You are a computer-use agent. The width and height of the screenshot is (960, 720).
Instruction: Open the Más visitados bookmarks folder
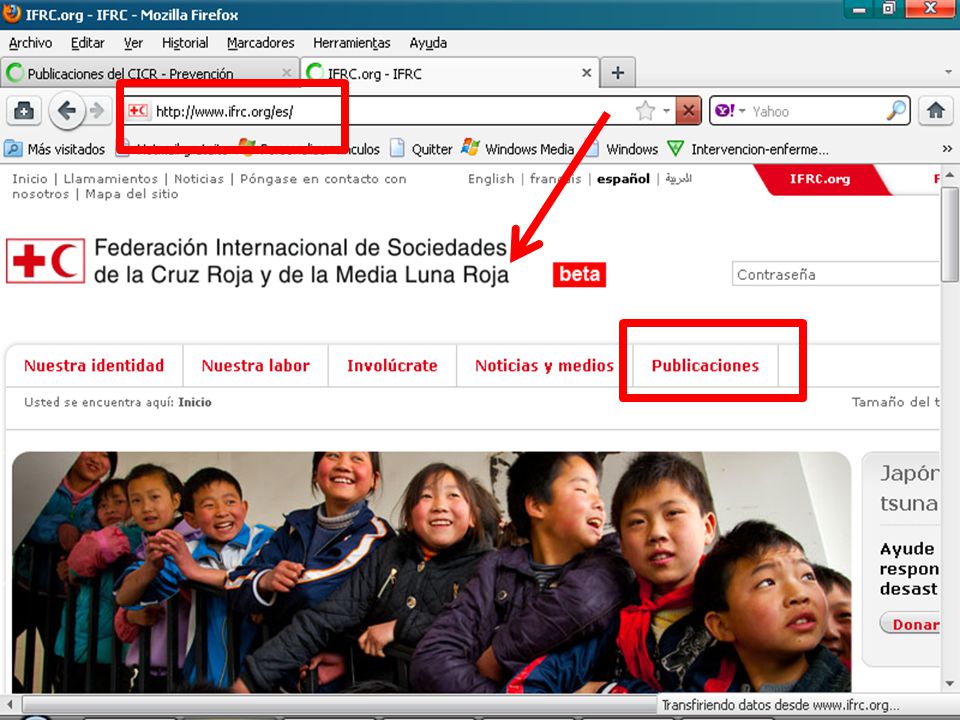pos(54,149)
